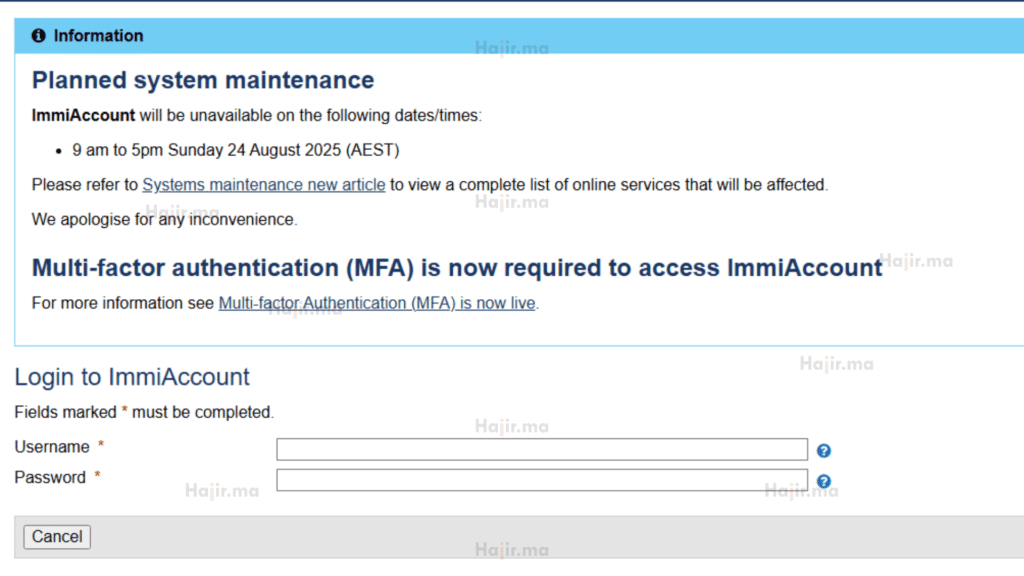This screenshot has height=576, width=1024.
Task: Click the Password field label
Action: click(50, 477)
